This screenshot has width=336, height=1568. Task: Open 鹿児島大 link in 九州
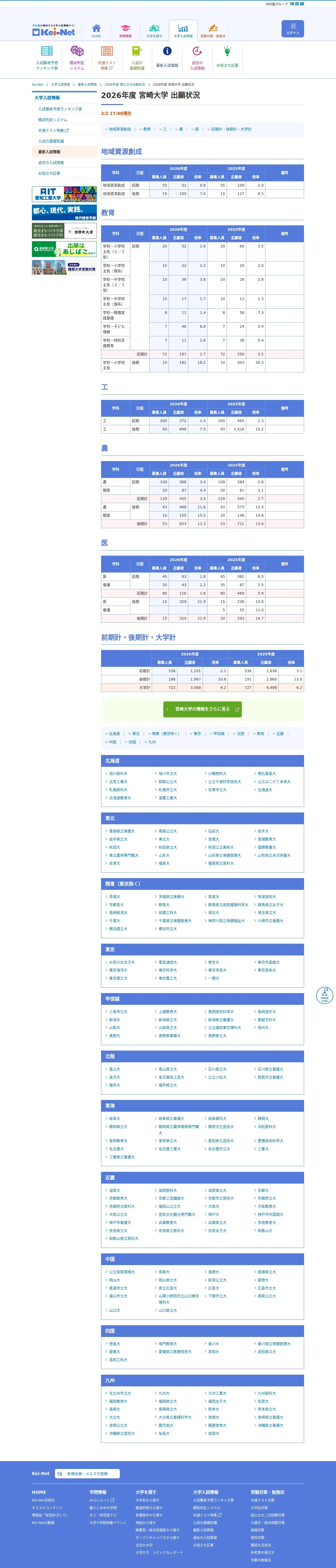pos(165,1425)
